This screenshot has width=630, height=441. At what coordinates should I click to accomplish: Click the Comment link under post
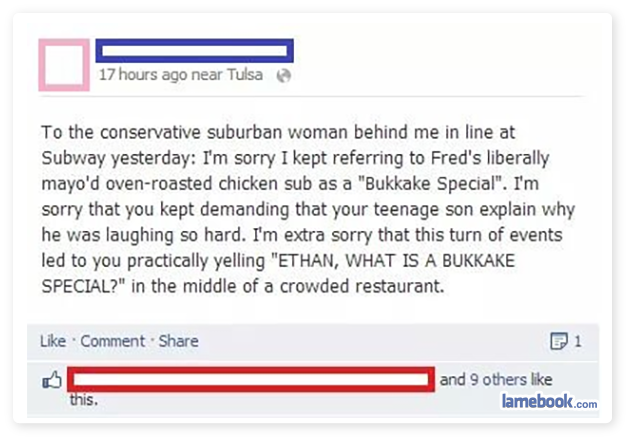pyautogui.click(x=112, y=341)
